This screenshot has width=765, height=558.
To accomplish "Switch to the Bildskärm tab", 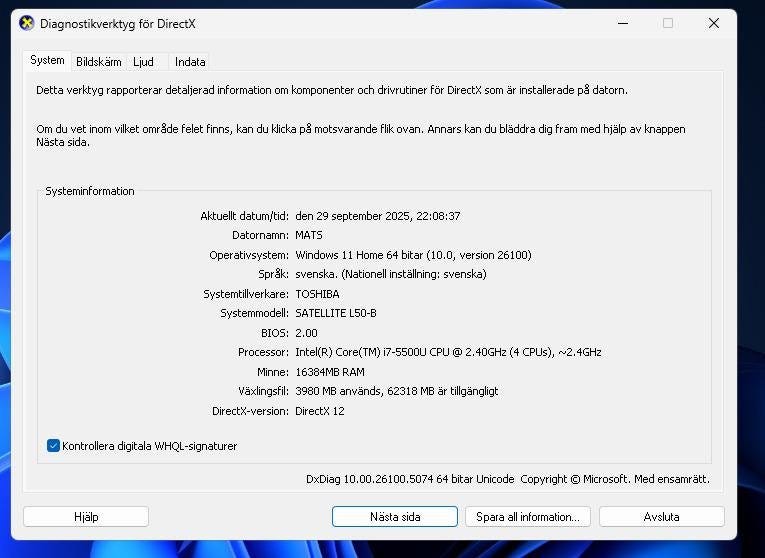I will click(x=99, y=62).
